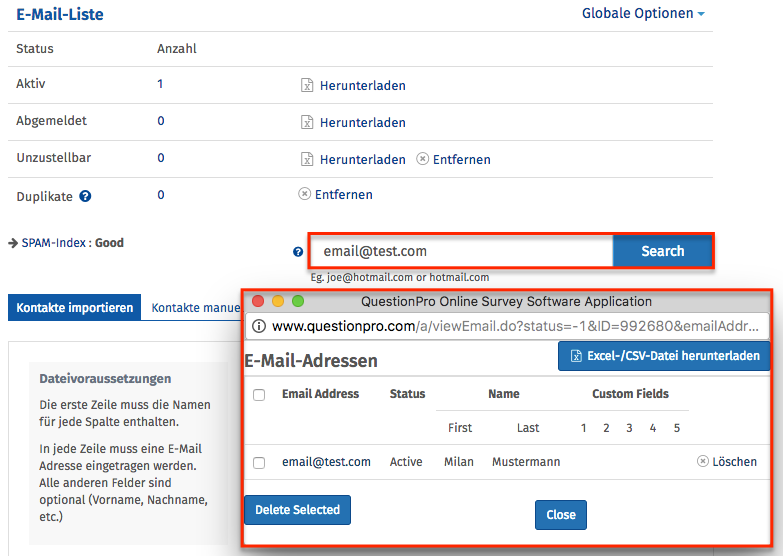Click Entfernen in the Unzustellbar row
783x556 pixels.
[x=461, y=160]
